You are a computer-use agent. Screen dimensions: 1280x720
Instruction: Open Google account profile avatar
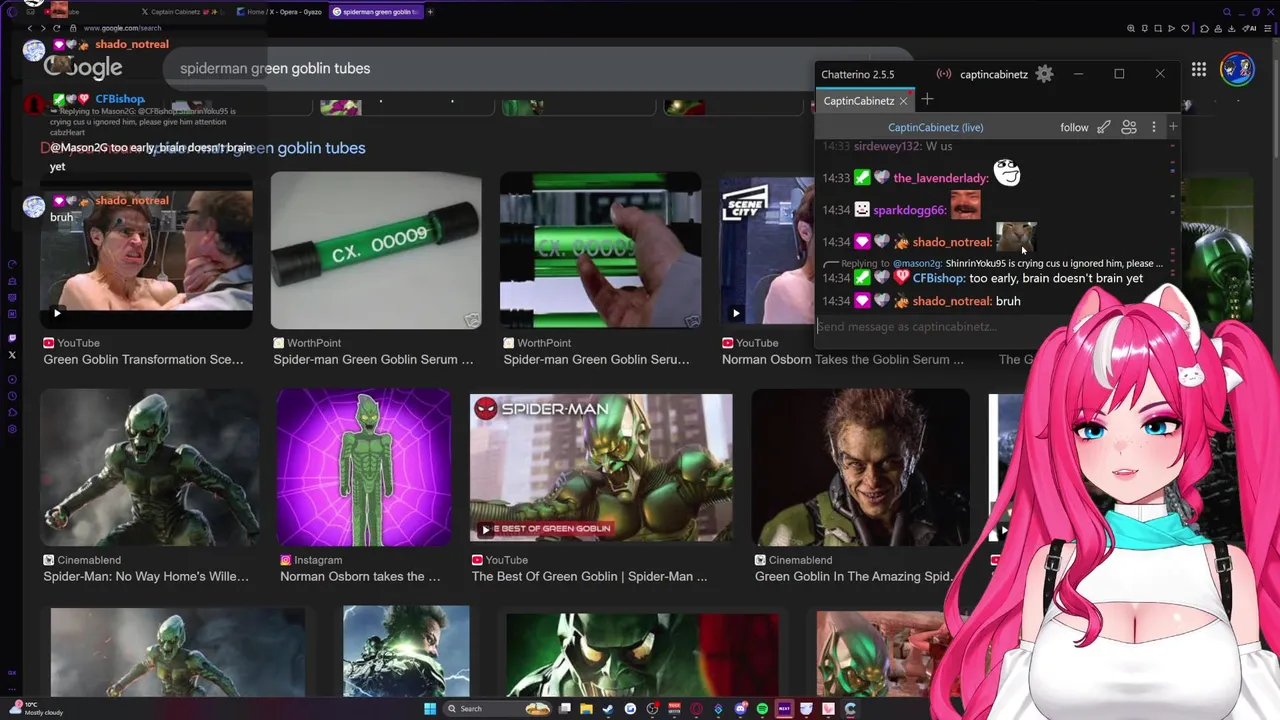tap(1237, 69)
